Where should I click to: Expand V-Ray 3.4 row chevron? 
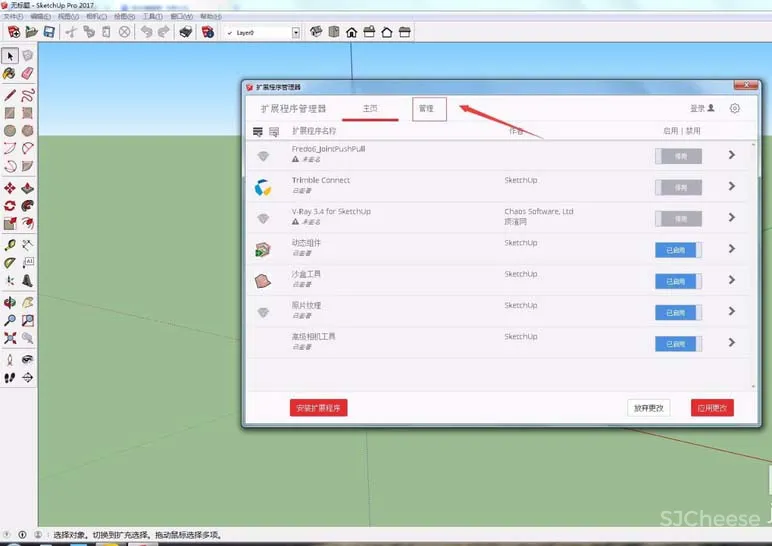[x=732, y=218]
